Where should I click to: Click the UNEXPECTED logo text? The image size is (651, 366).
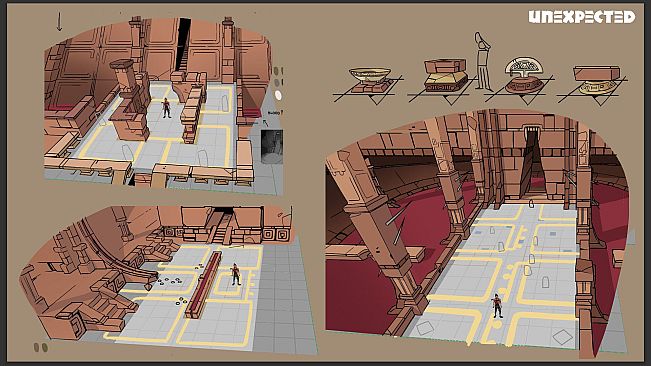tap(582, 17)
